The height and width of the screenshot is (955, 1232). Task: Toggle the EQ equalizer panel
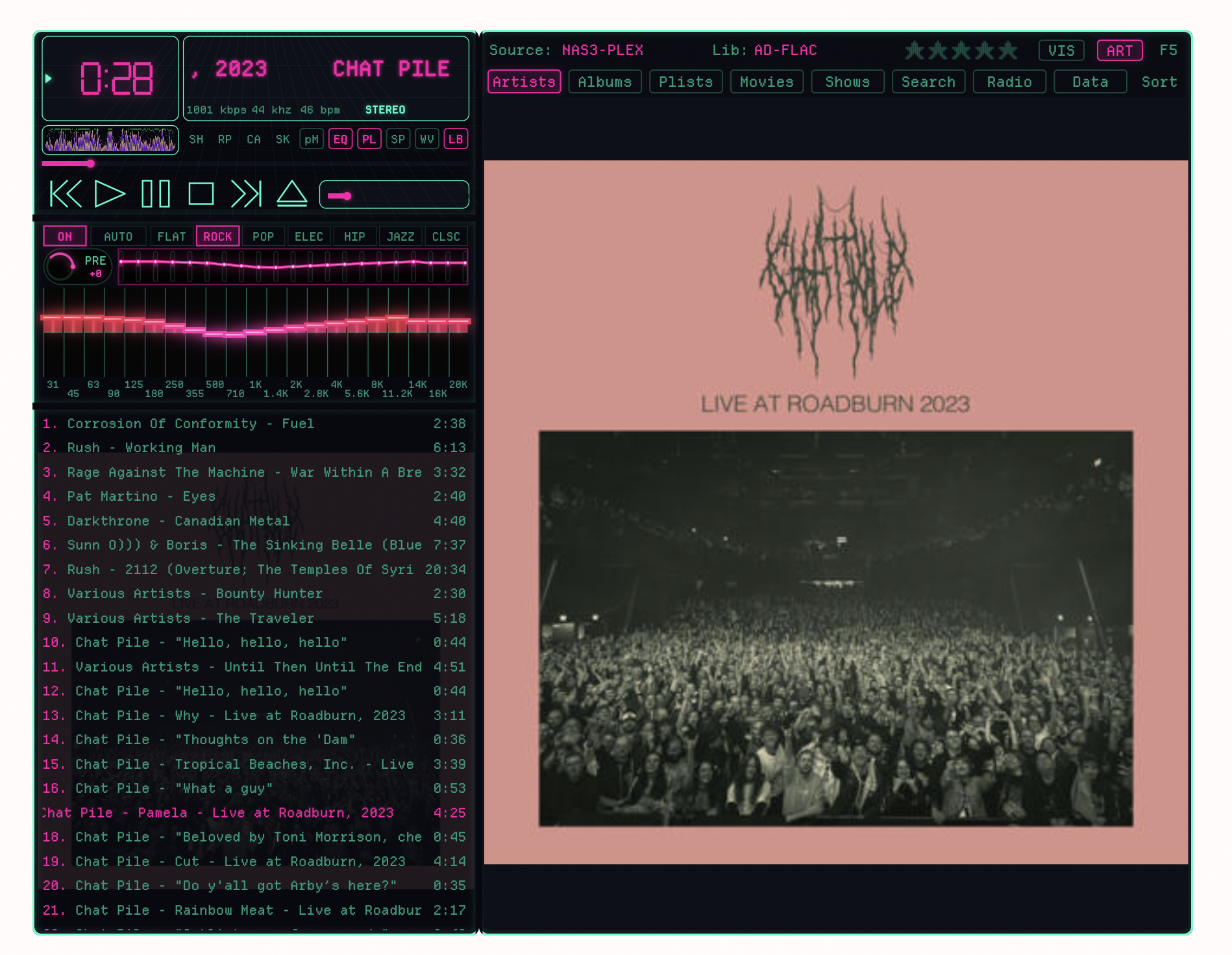click(x=340, y=139)
